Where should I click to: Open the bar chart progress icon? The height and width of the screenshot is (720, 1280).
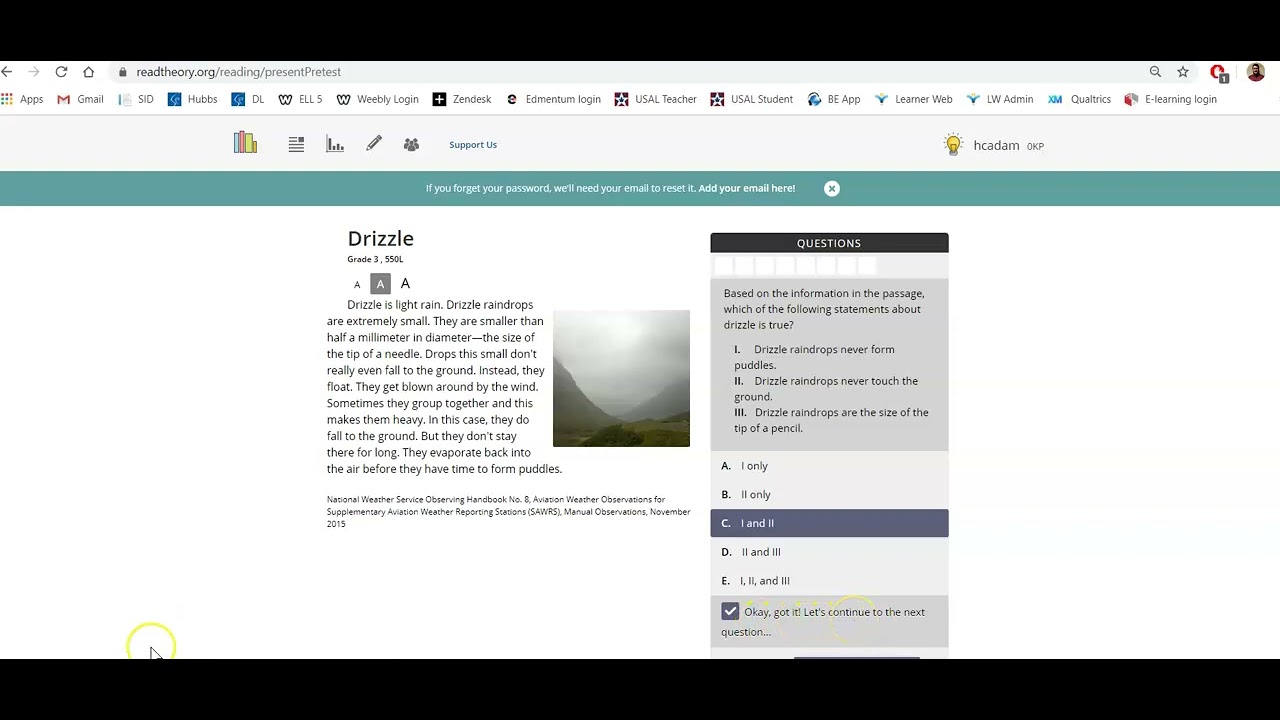(335, 145)
